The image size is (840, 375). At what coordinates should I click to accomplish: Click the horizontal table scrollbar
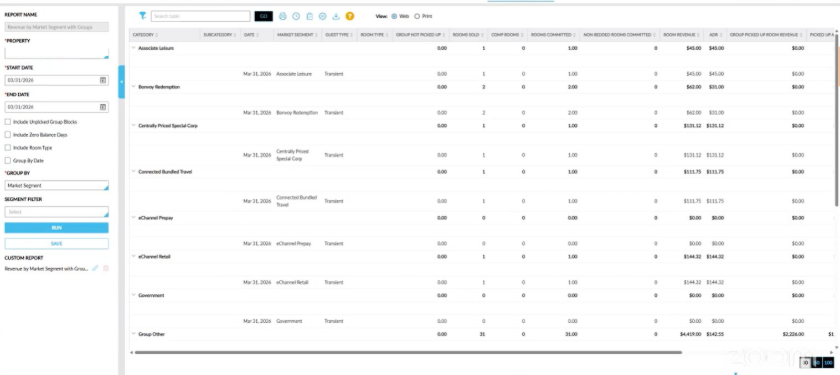[x=408, y=352]
